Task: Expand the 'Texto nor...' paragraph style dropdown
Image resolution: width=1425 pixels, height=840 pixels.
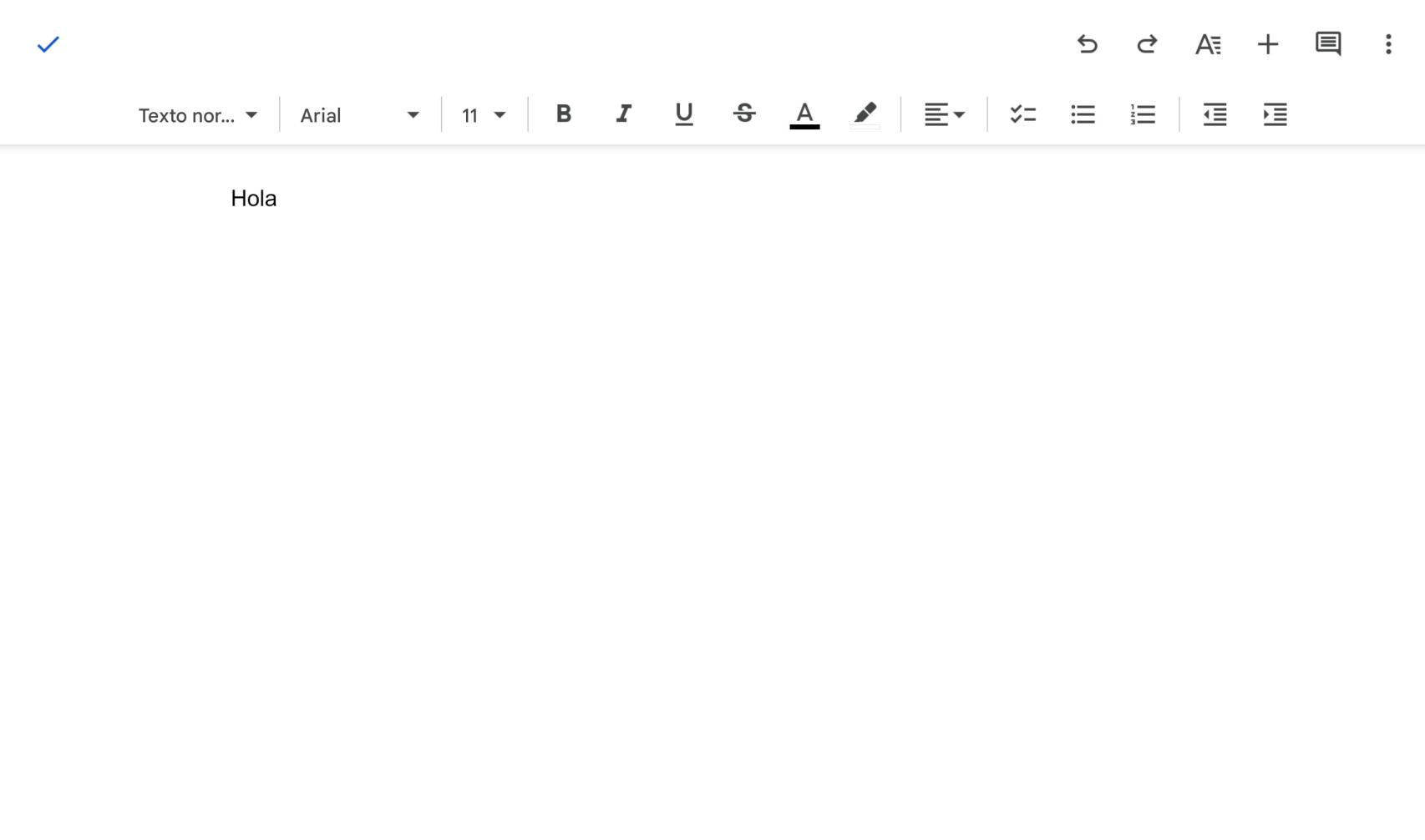Action: (x=198, y=115)
